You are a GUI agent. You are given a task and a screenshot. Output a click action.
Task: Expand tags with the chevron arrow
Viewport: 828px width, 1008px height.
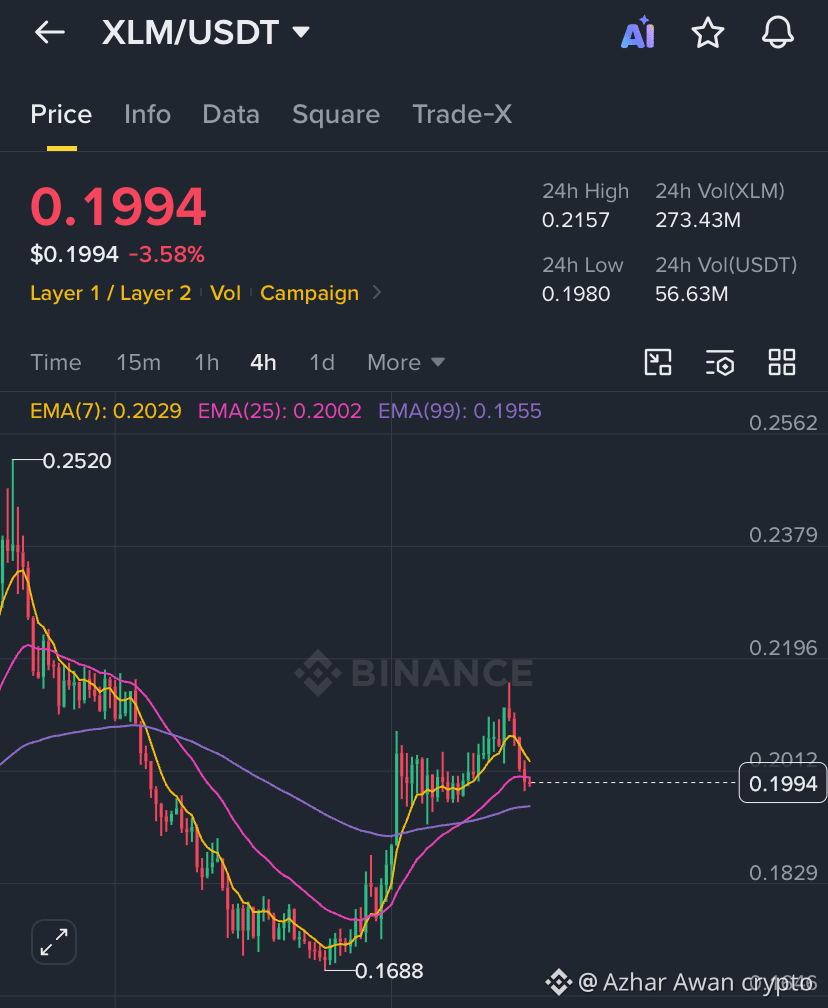[x=377, y=292]
